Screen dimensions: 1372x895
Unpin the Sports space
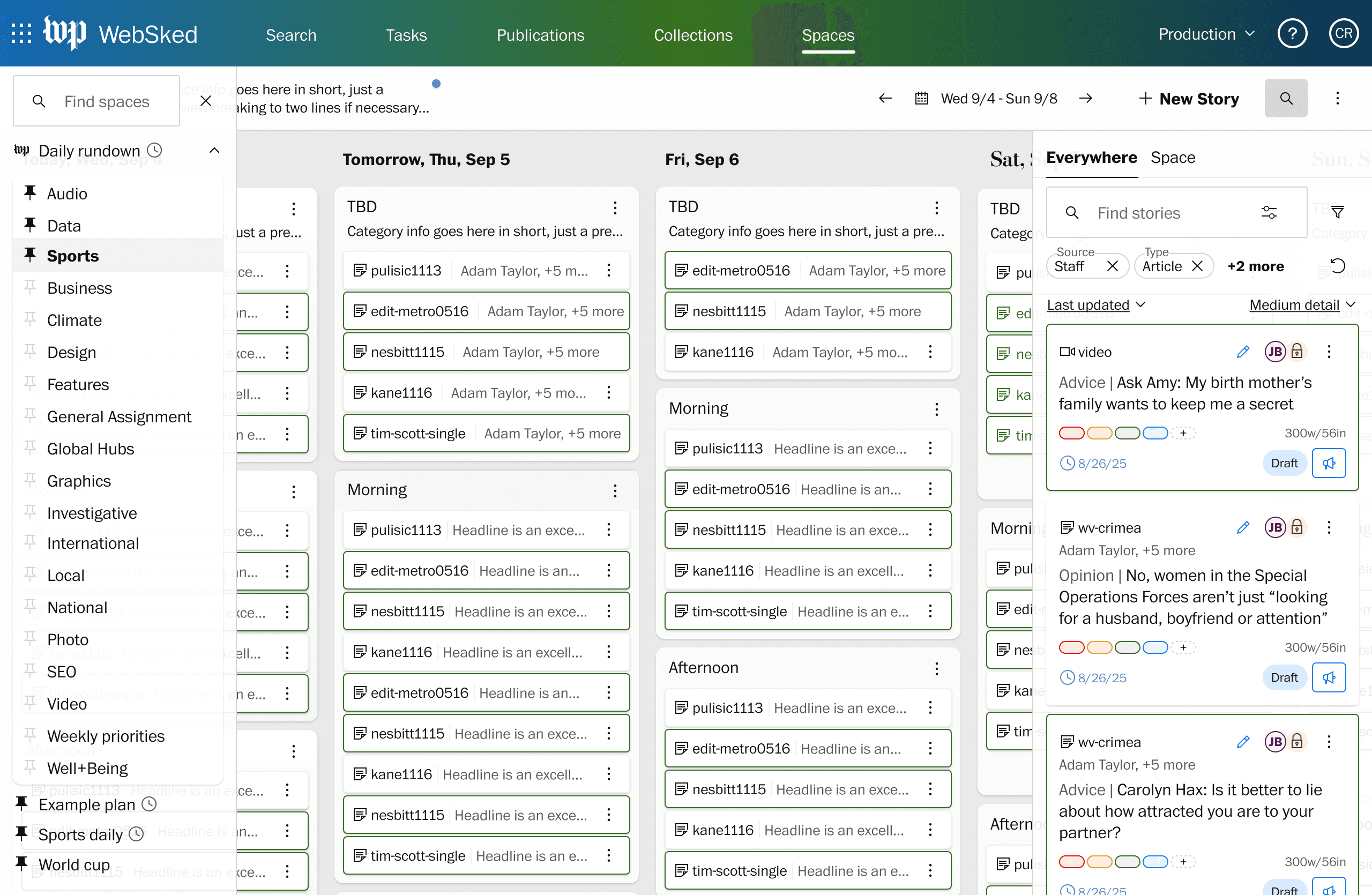30,255
